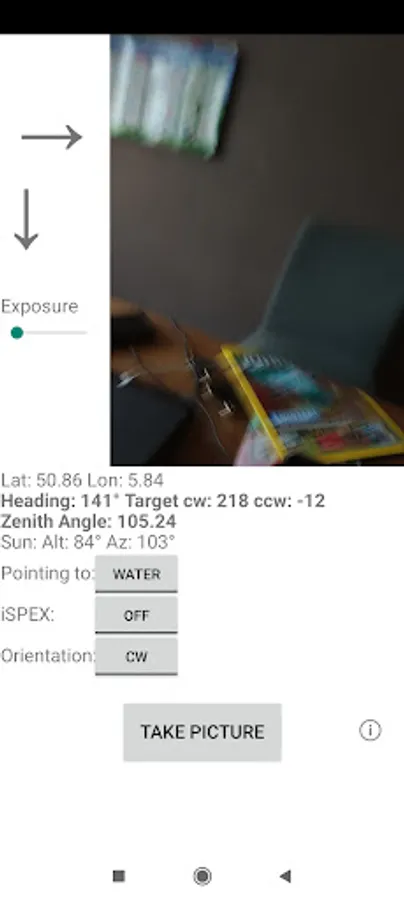Tap the Android home circle button
The height and width of the screenshot is (900, 404).
[x=202, y=876]
